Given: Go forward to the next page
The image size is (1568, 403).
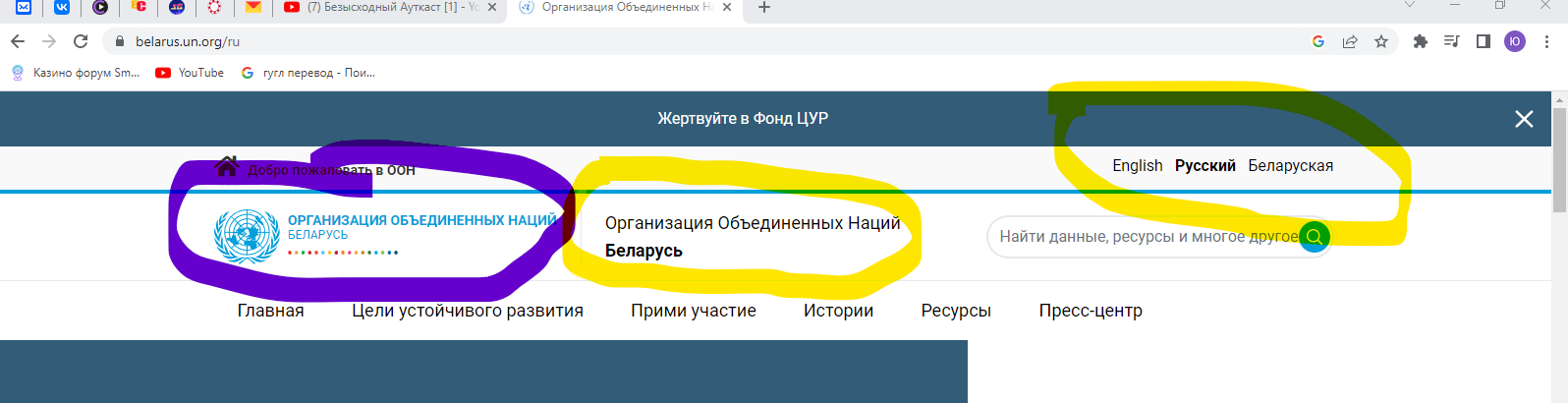Looking at the screenshot, I should click(x=49, y=41).
